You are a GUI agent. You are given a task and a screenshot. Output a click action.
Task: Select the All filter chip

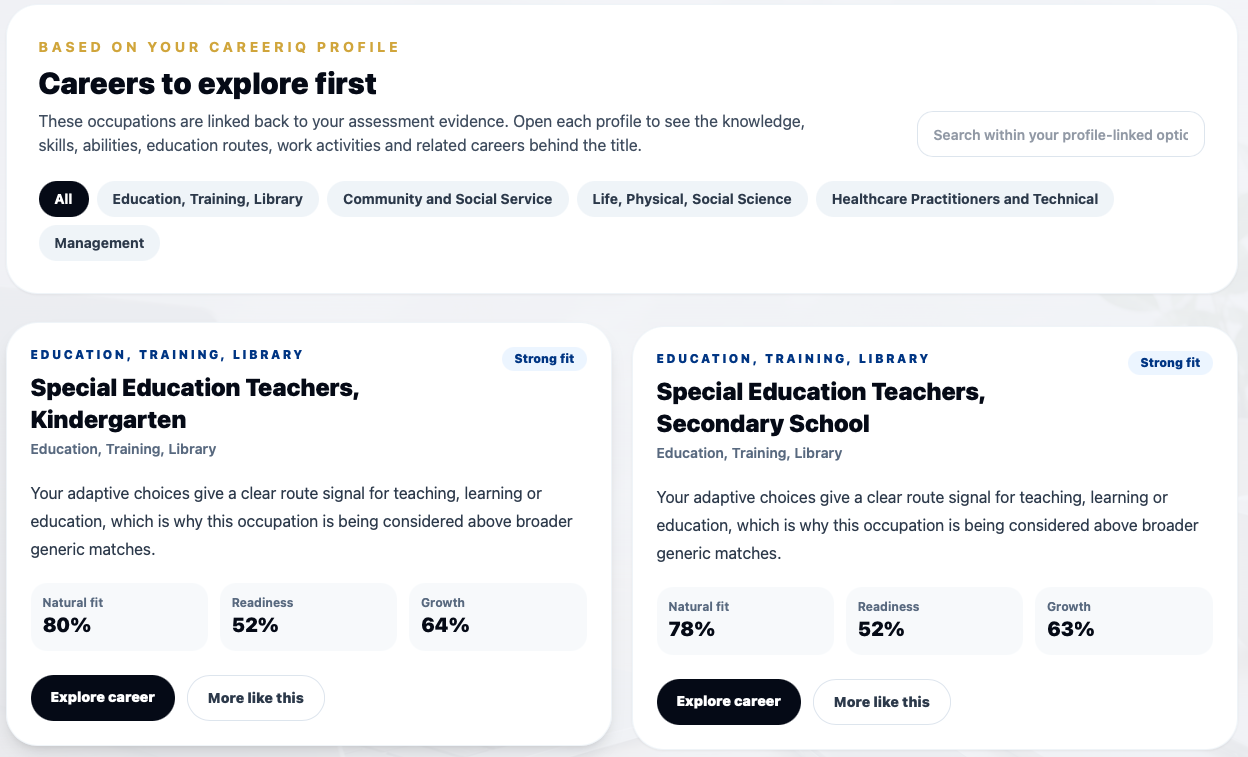tap(64, 199)
